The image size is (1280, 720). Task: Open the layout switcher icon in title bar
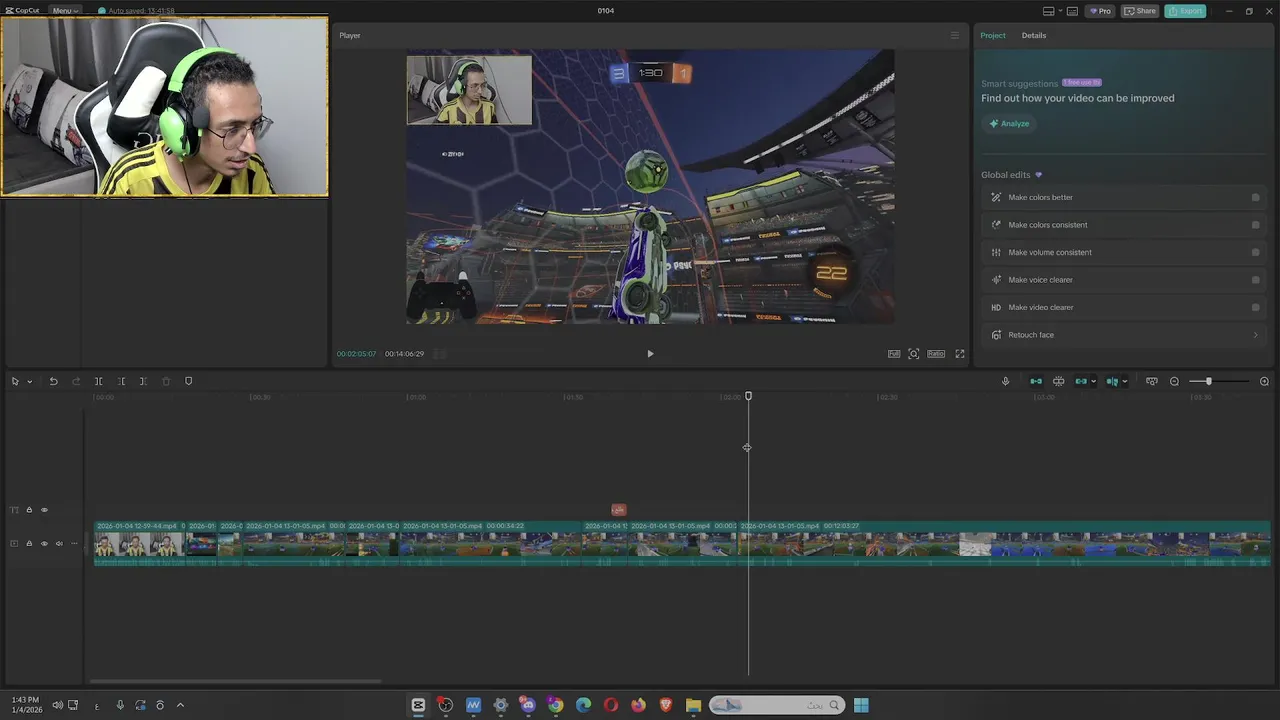[1049, 11]
